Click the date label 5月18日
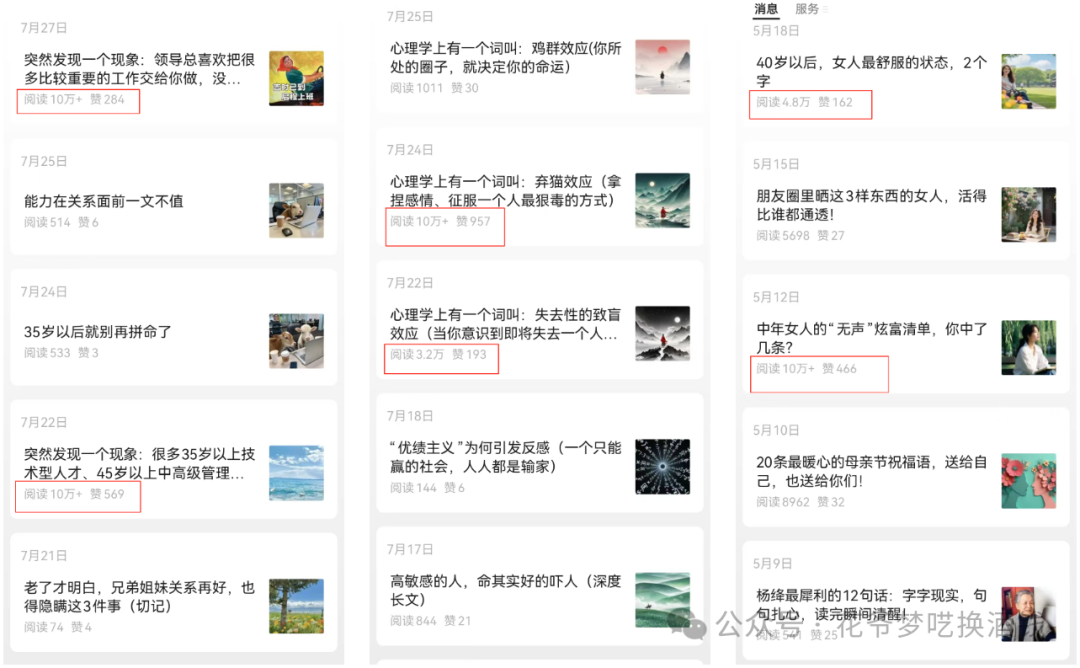This screenshot has width=1080, height=668. click(x=776, y=31)
